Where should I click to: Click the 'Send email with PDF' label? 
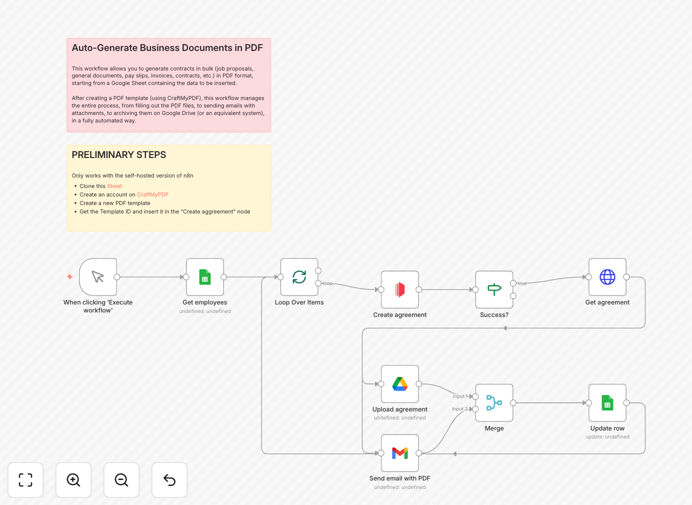coord(400,478)
